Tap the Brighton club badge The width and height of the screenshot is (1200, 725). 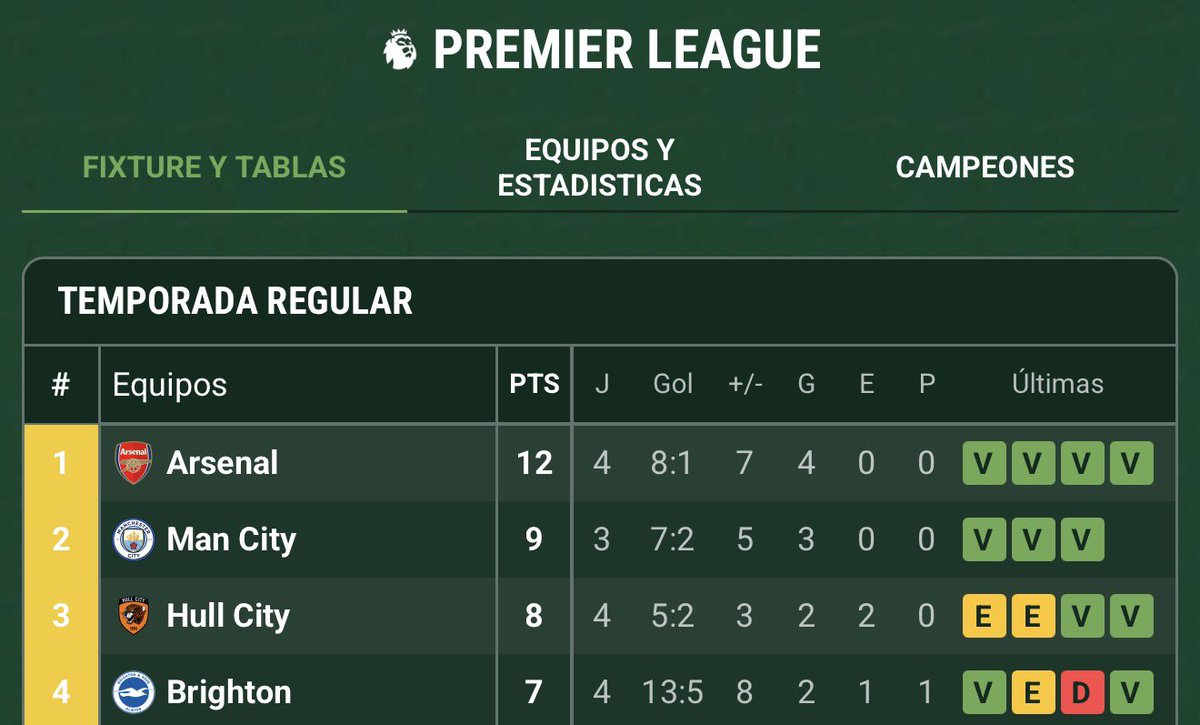point(133,692)
